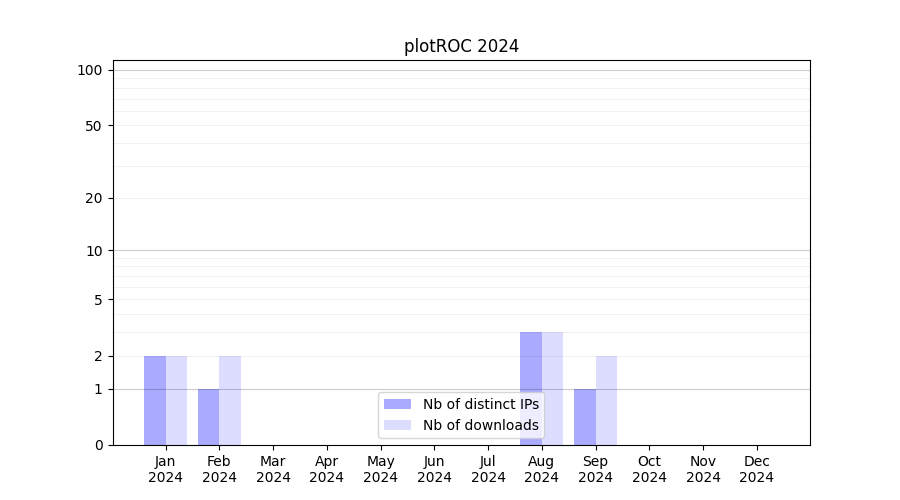Click the "100" y-axis tick label
The width and height of the screenshot is (900, 500).
pos(90,70)
